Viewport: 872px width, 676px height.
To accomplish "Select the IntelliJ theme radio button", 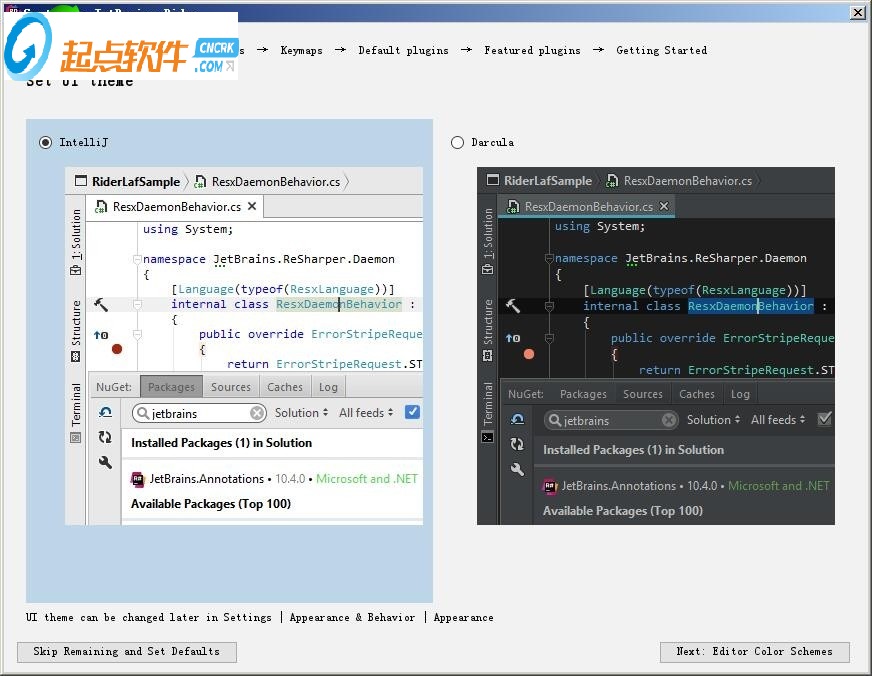I will pos(46,143).
